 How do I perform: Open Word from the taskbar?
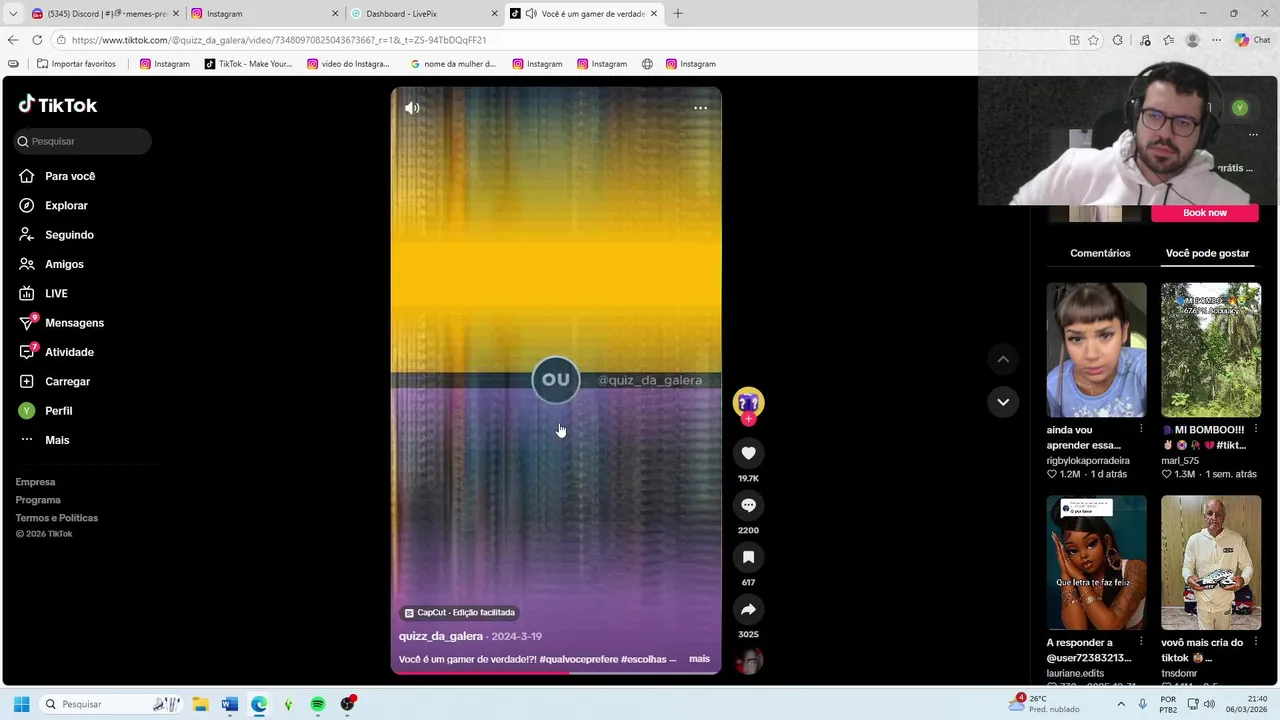click(x=229, y=704)
